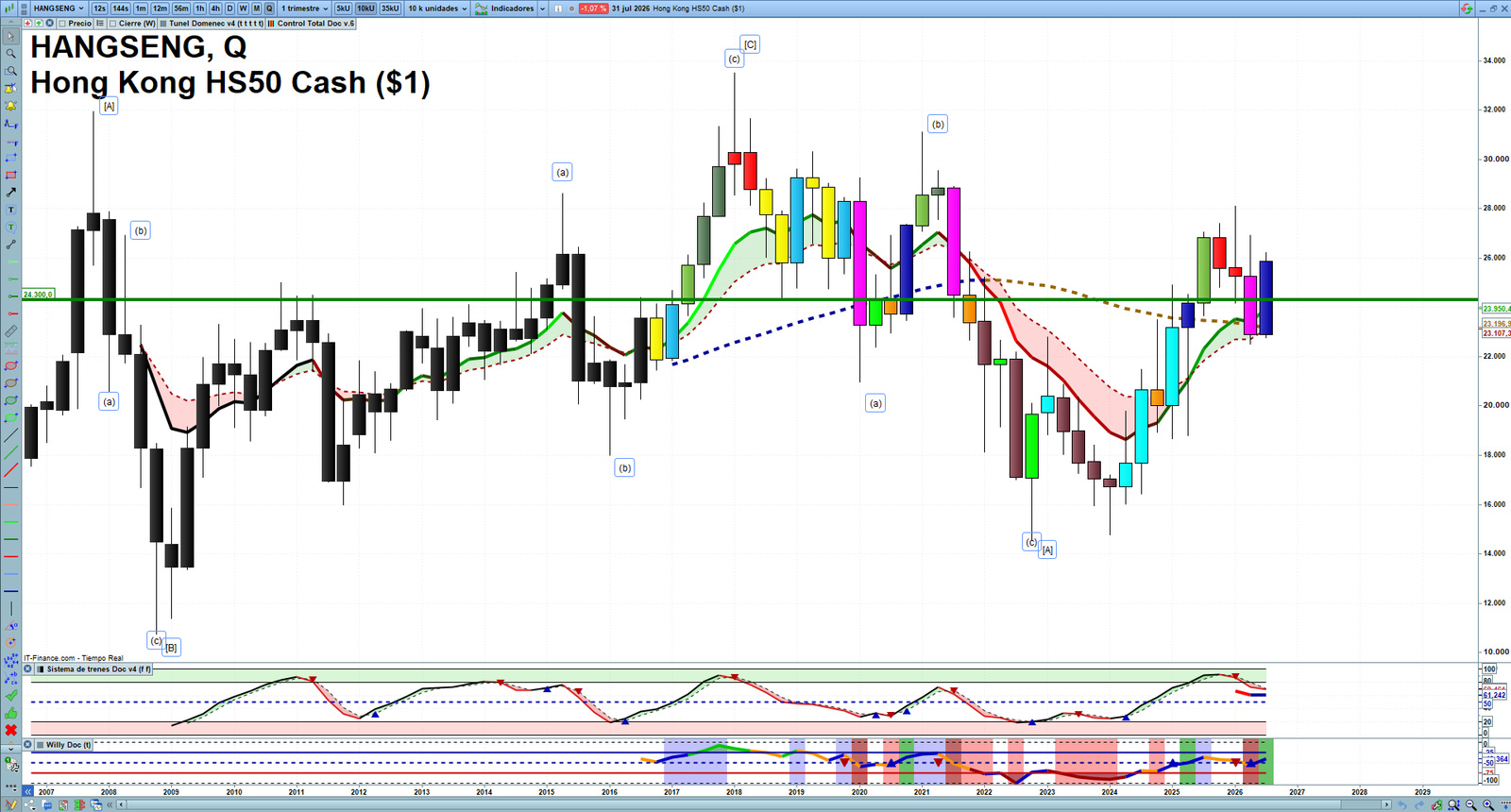Select the square text box tool

click(x=10, y=210)
